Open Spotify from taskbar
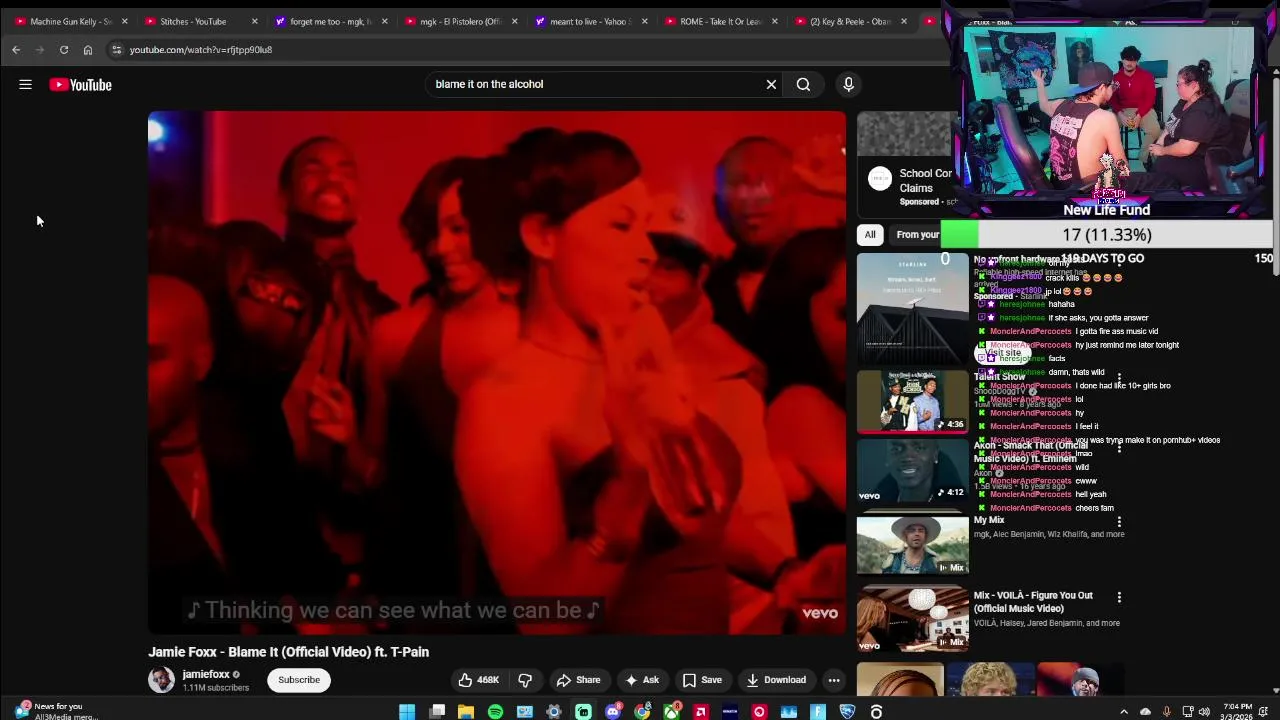1280x720 pixels. (495, 712)
